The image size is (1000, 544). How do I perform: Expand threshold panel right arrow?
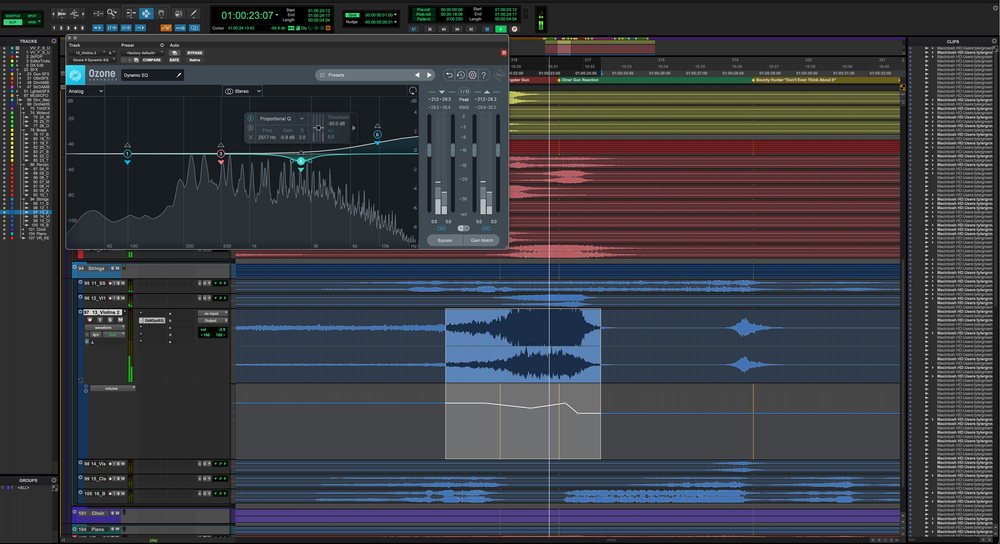point(354,128)
